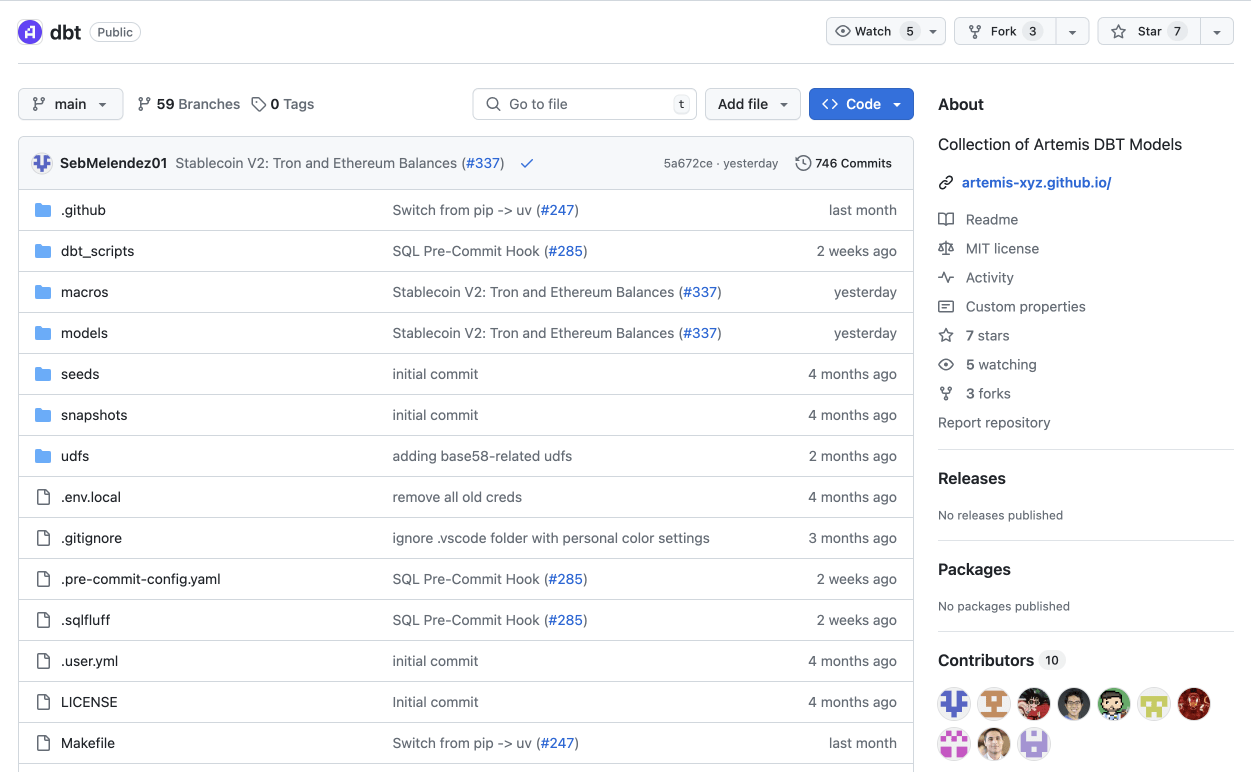This screenshot has width=1251, height=772.
Task: Click the .gitignore file icon
Action: [43, 538]
